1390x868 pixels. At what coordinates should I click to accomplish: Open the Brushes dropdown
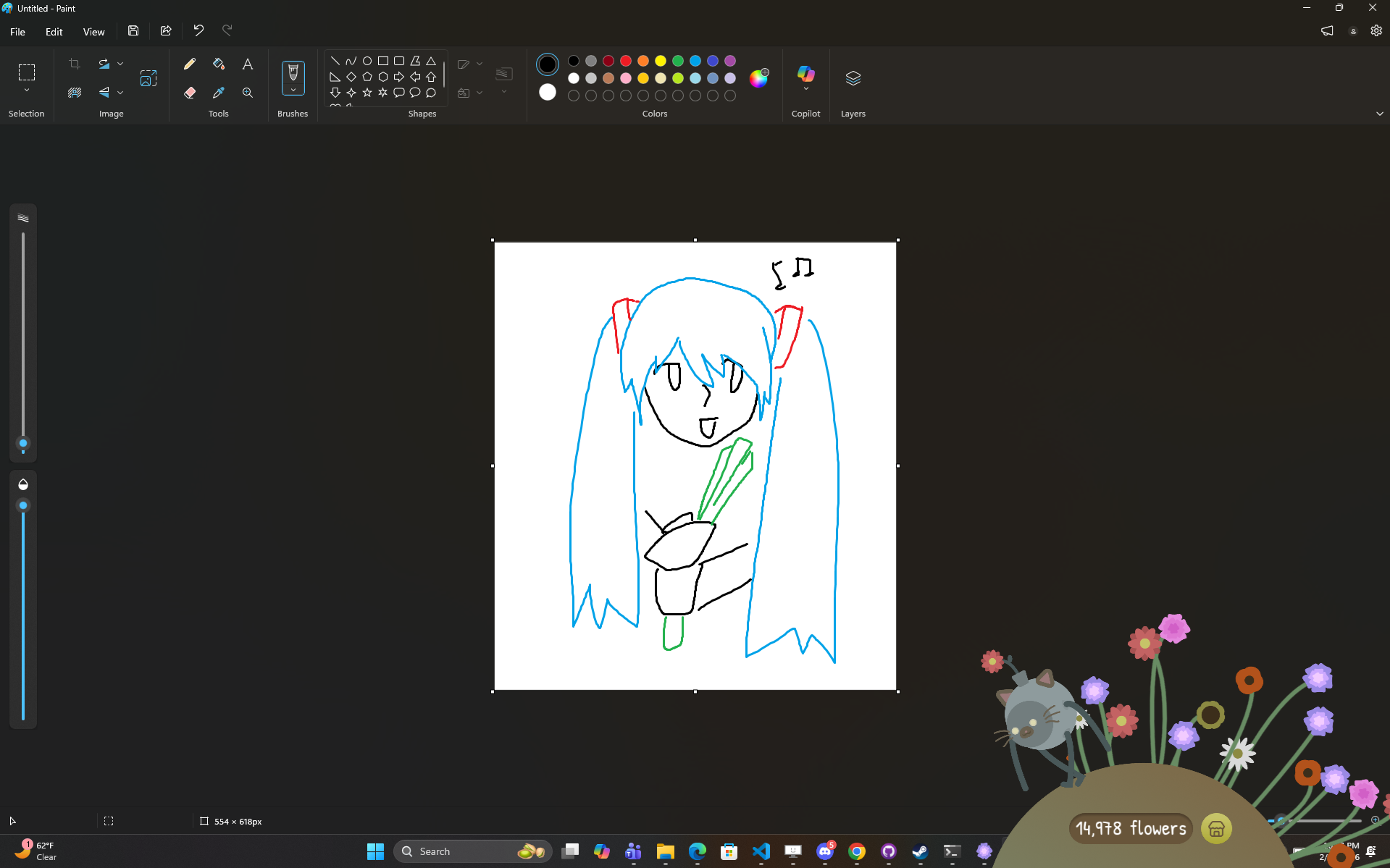coord(293,90)
